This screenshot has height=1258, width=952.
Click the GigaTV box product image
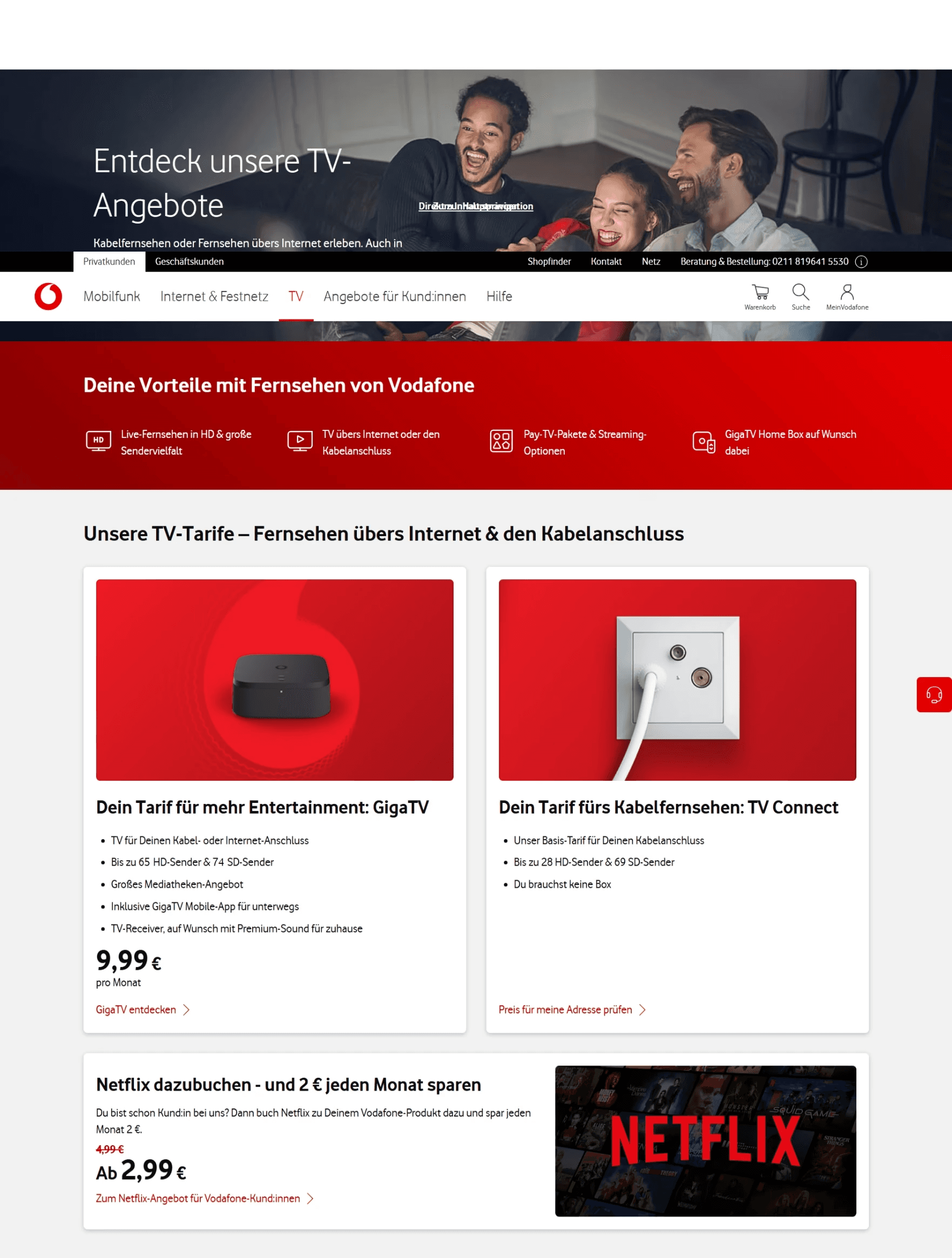click(x=275, y=680)
